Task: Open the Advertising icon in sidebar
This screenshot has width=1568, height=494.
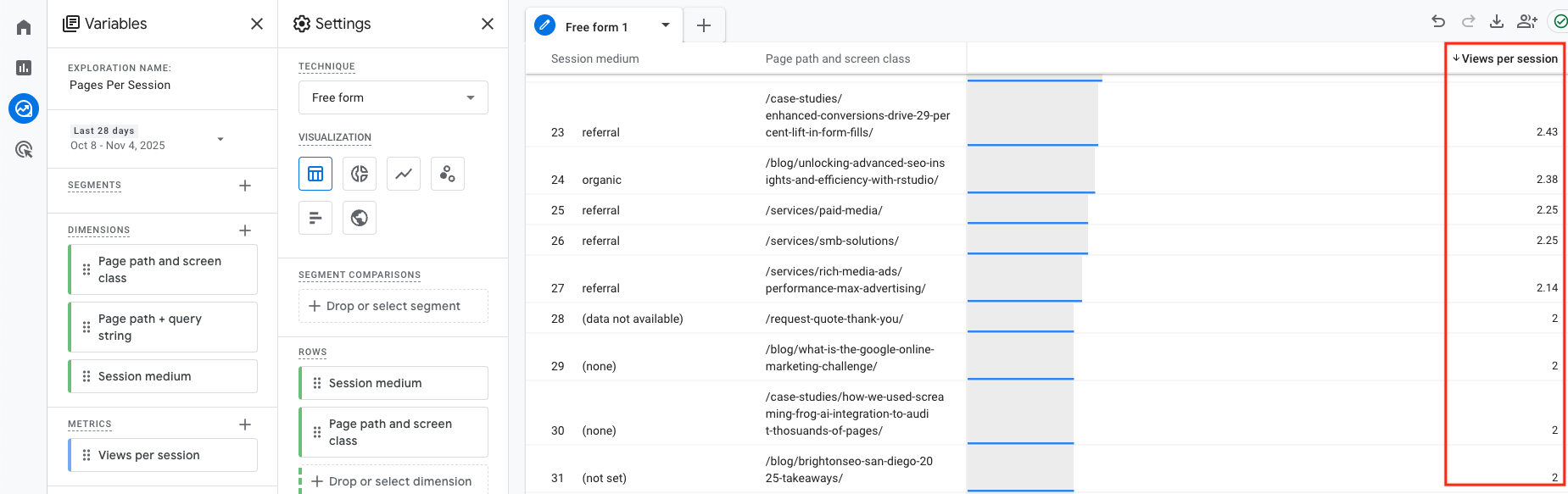Action: click(24, 150)
